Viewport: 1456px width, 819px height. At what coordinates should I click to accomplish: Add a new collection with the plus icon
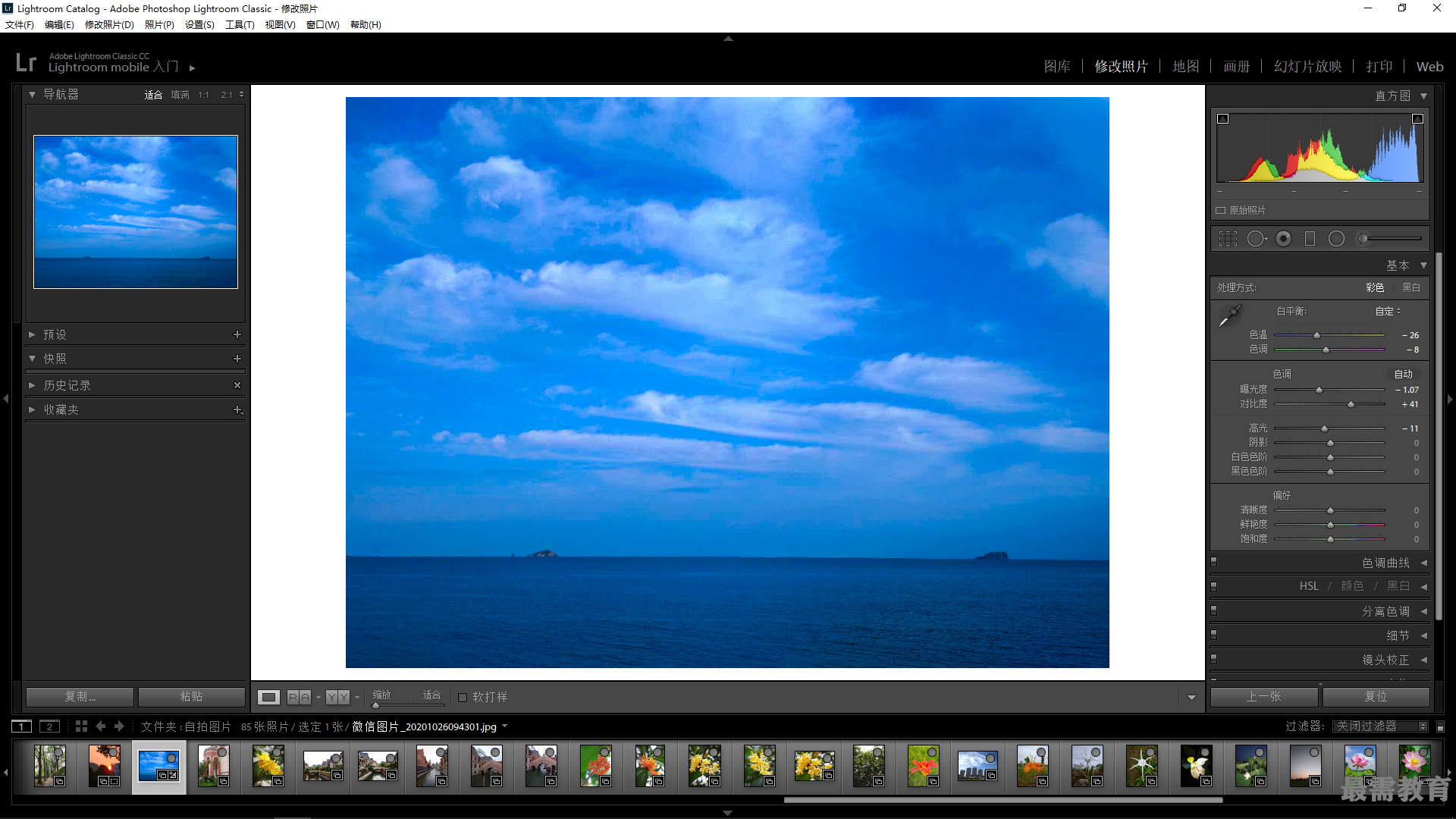[x=237, y=409]
